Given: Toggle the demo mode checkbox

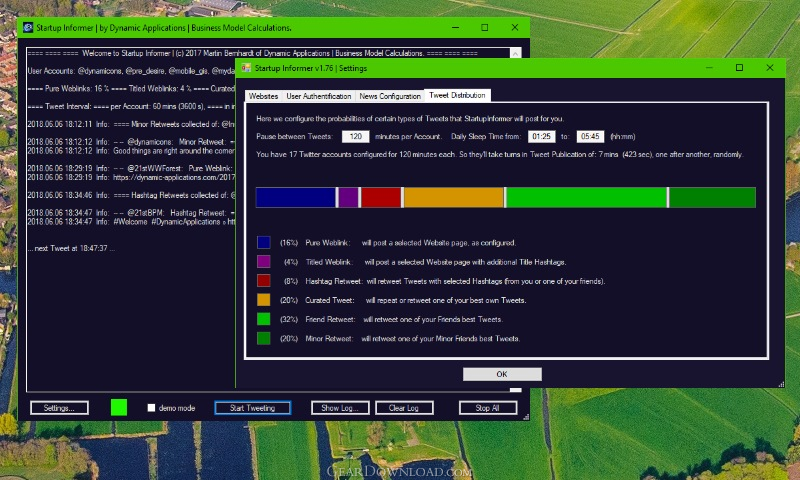Looking at the screenshot, I should (x=151, y=408).
